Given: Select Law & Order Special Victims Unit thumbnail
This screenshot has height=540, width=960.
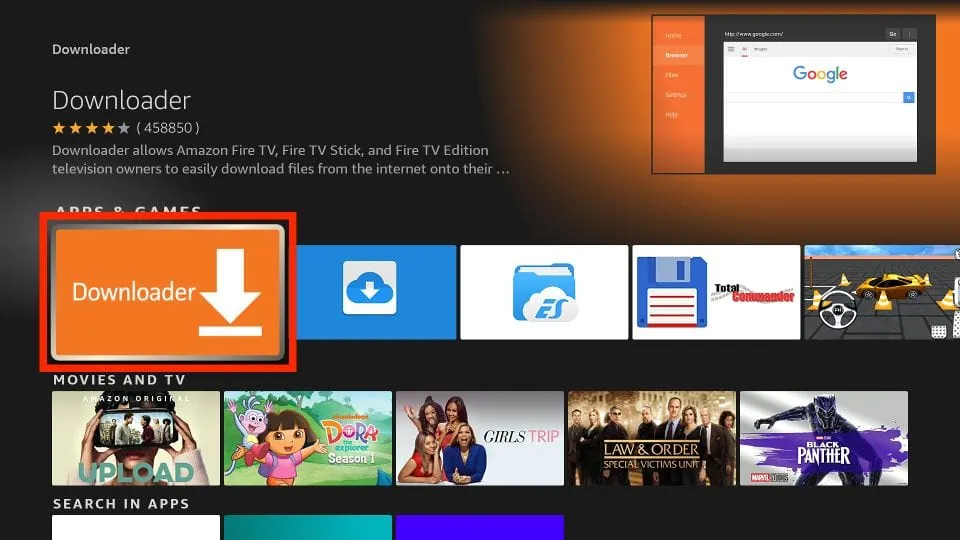Looking at the screenshot, I should (652, 438).
